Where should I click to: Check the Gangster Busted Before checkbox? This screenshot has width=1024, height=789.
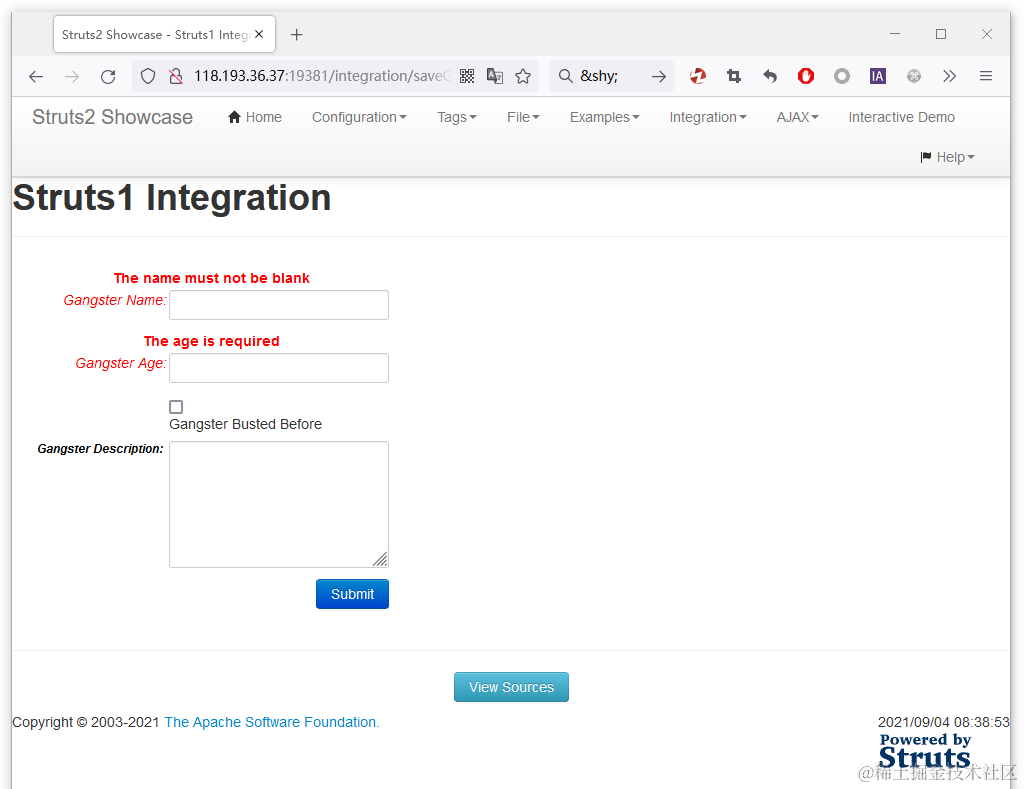click(176, 407)
